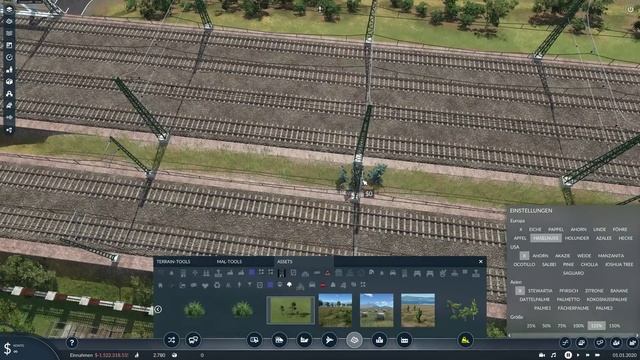The image size is (640, 360).
Task: Set Größe to 100%
Action: pyautogui.click(x=578, y=326)
